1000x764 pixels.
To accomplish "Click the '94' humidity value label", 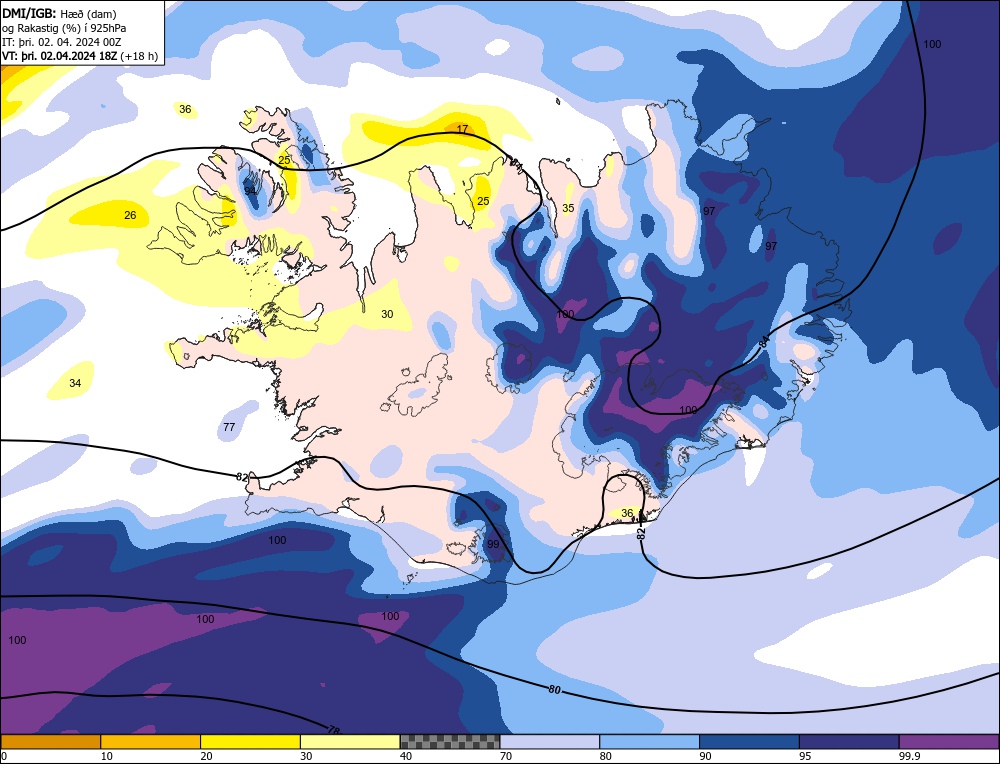I will pos(250,191).
